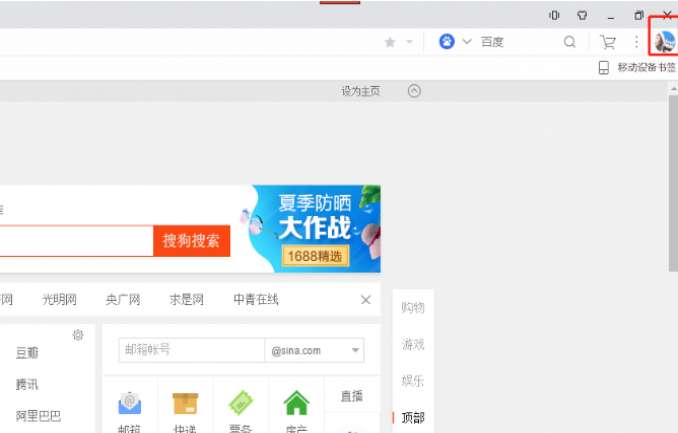Click the 房产 house icon

pyautogui.click(x=296, y=403)
